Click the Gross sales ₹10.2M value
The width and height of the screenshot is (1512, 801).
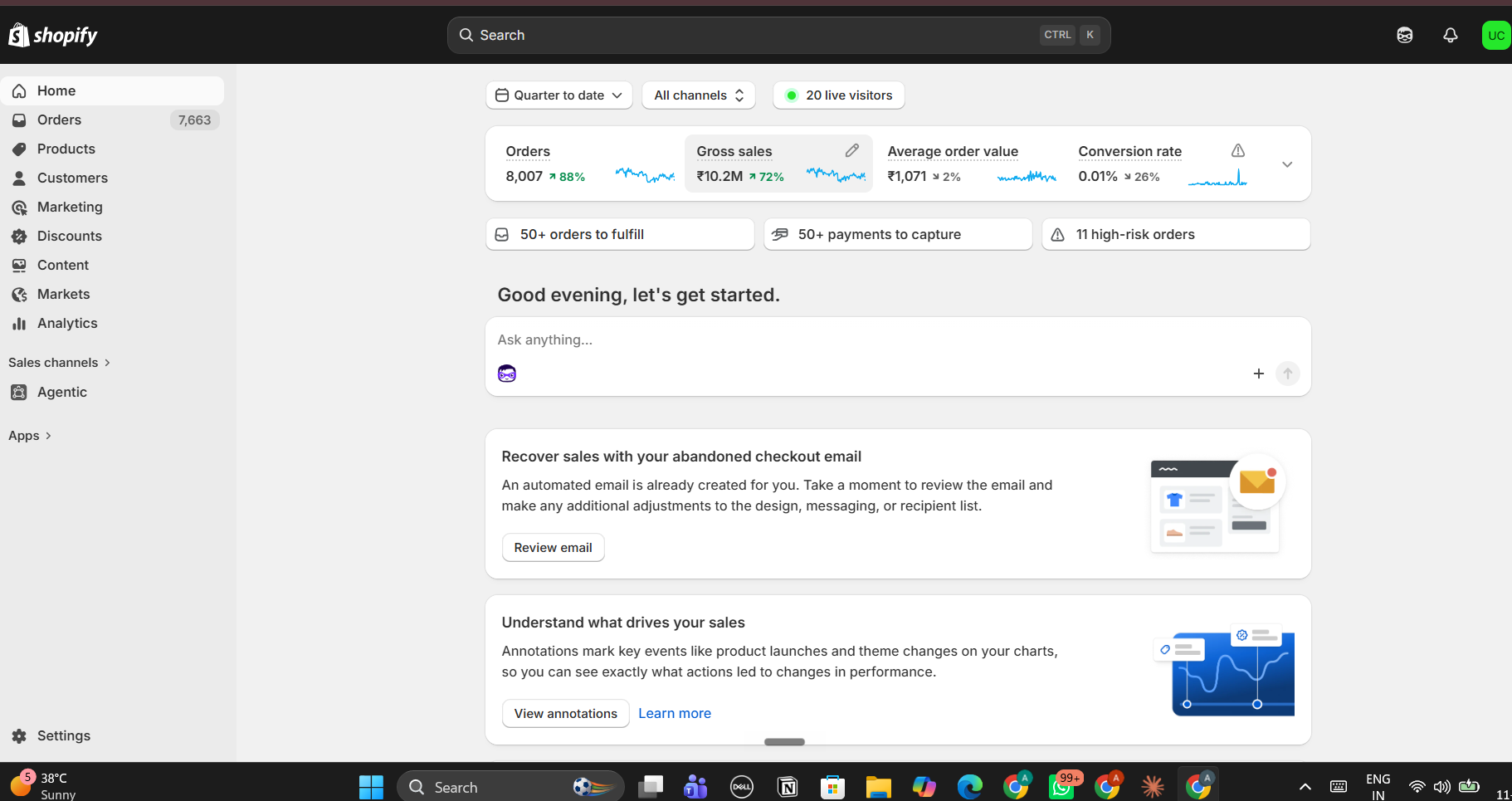719,176
